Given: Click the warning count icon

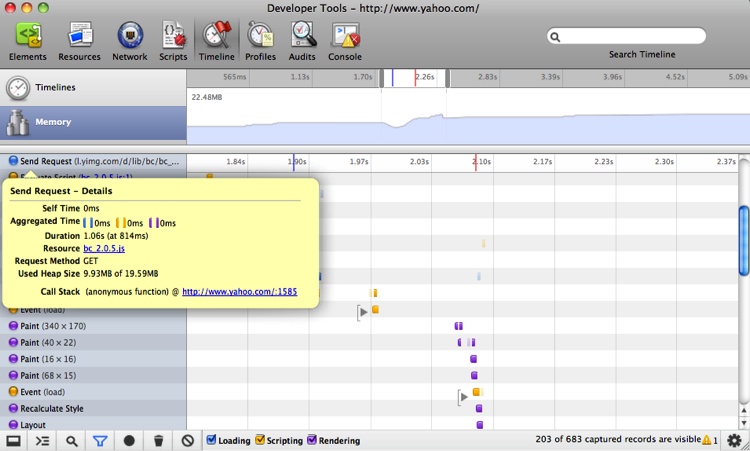Looking at the screenshot, I should [x=709, y=440].
